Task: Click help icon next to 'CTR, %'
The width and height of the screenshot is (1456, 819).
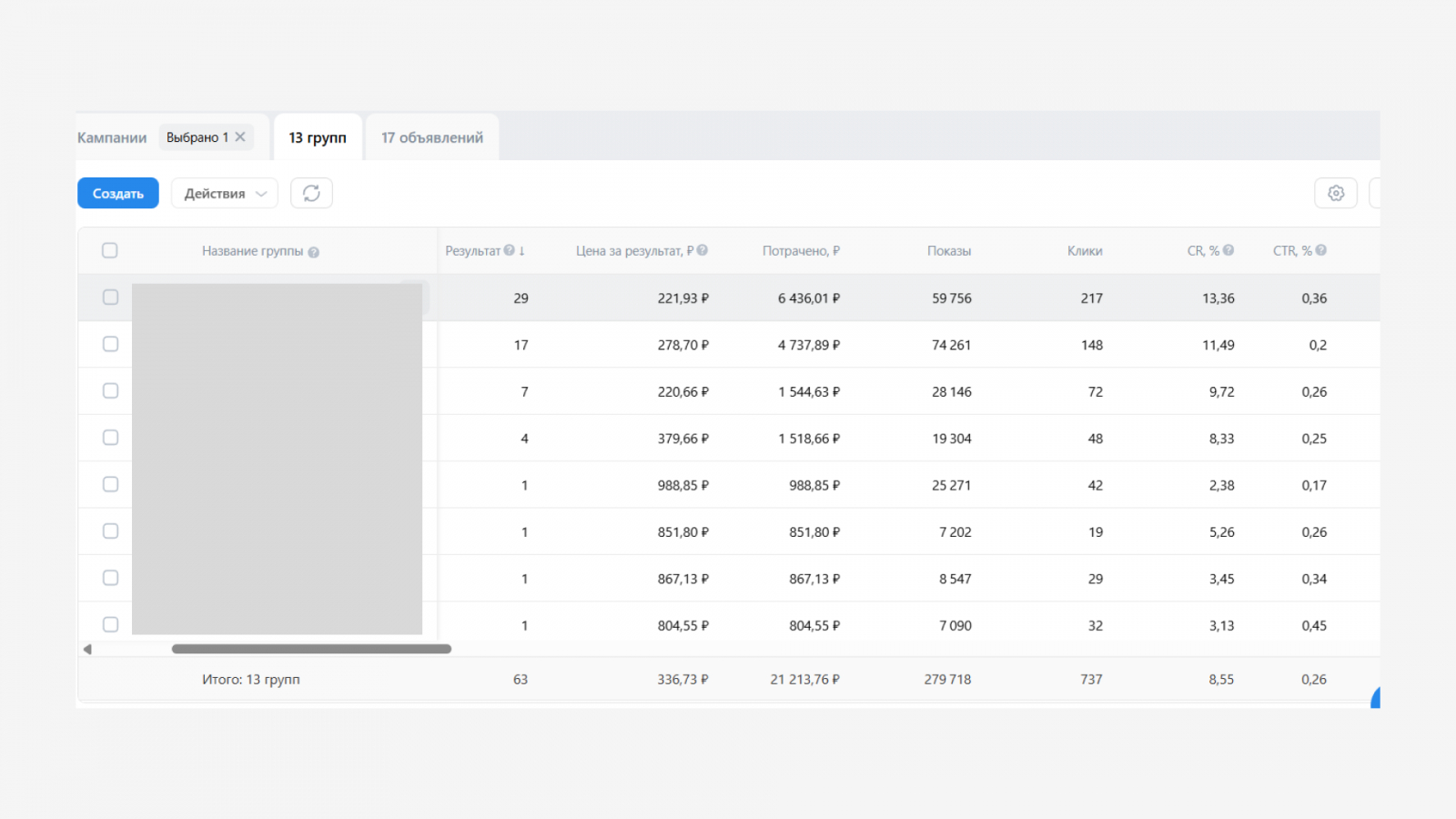Action: tap(1320, 250)
